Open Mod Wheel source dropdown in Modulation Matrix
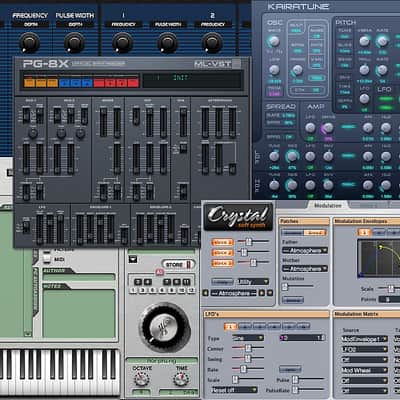Viewport: 400px width, 400px height. point(365,370)
